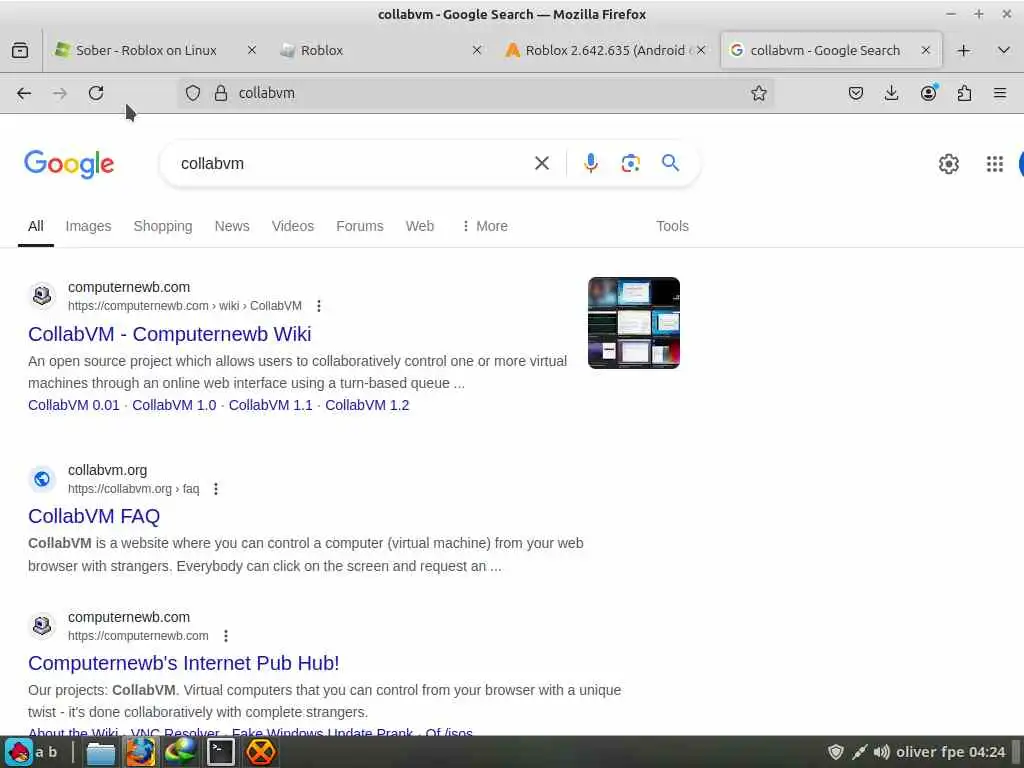This screenshot has height=768, width=1024.
Task: Bookmark this page with the star icon
Action: (758, 93)
